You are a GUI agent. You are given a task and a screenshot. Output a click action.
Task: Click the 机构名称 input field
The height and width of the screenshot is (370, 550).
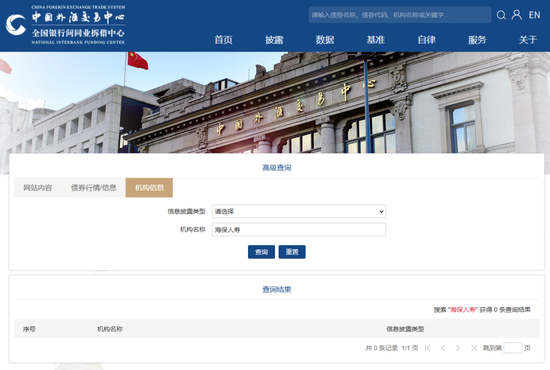coord(299,230)
